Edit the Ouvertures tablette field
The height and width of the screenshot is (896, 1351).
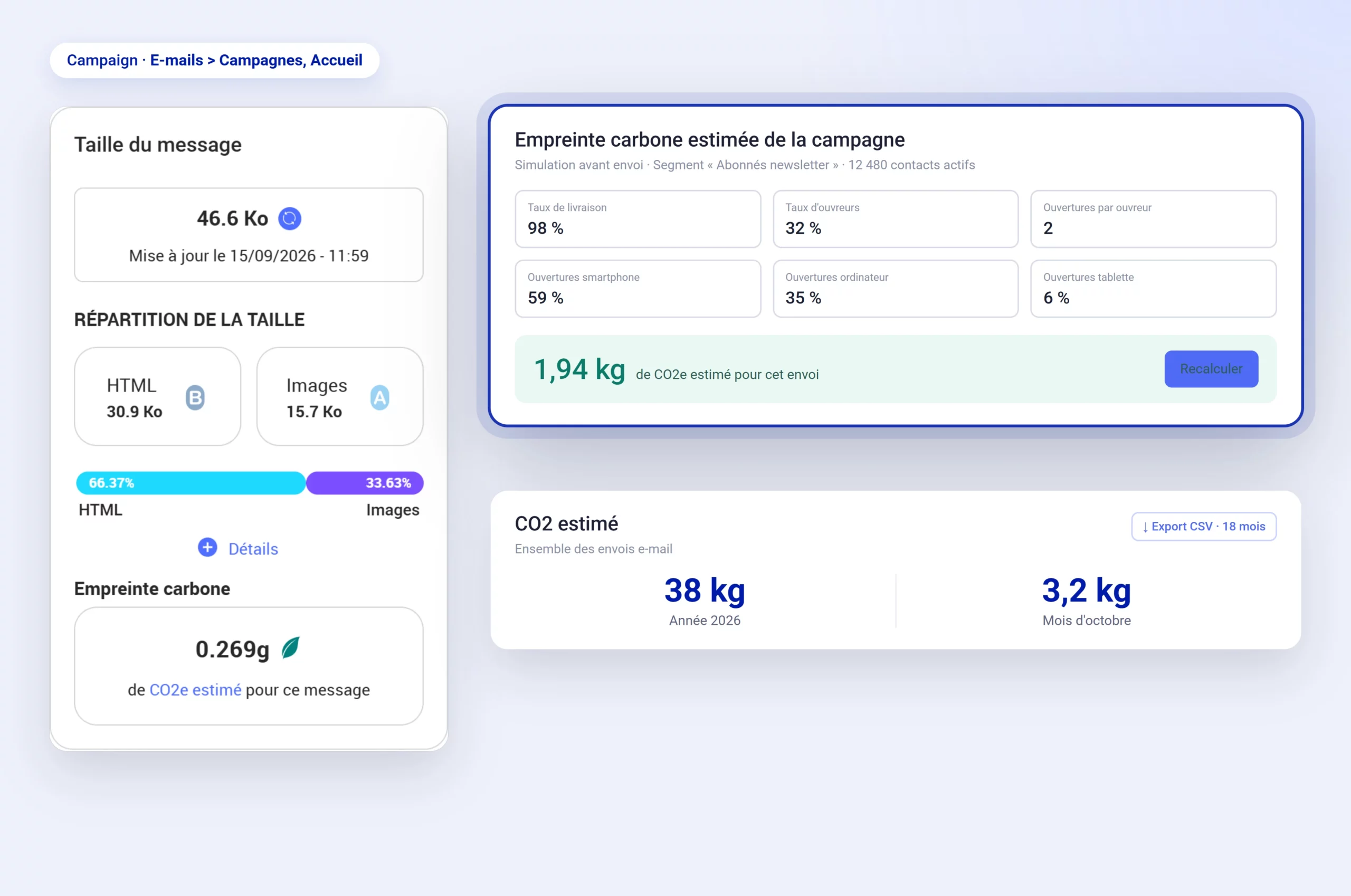(1153, 289)
